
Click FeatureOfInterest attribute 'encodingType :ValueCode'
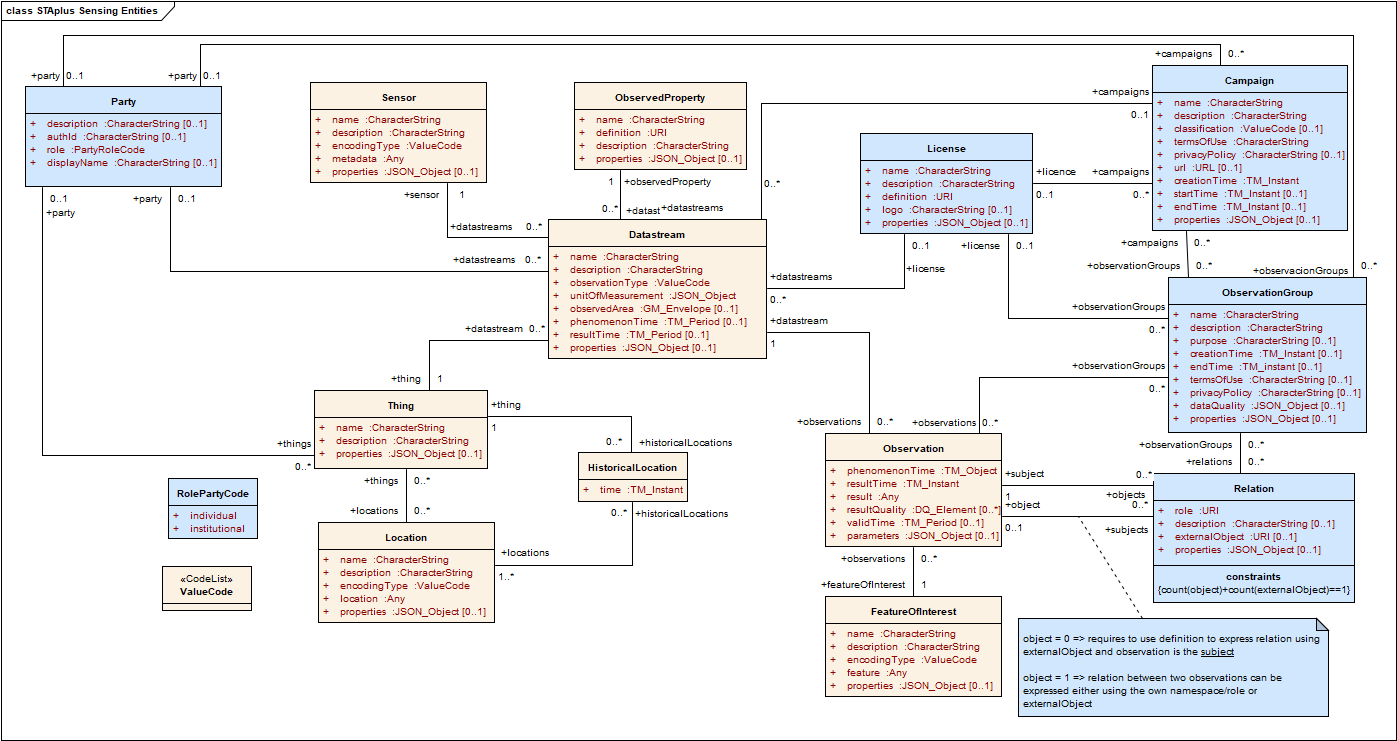tap(911, 660)
